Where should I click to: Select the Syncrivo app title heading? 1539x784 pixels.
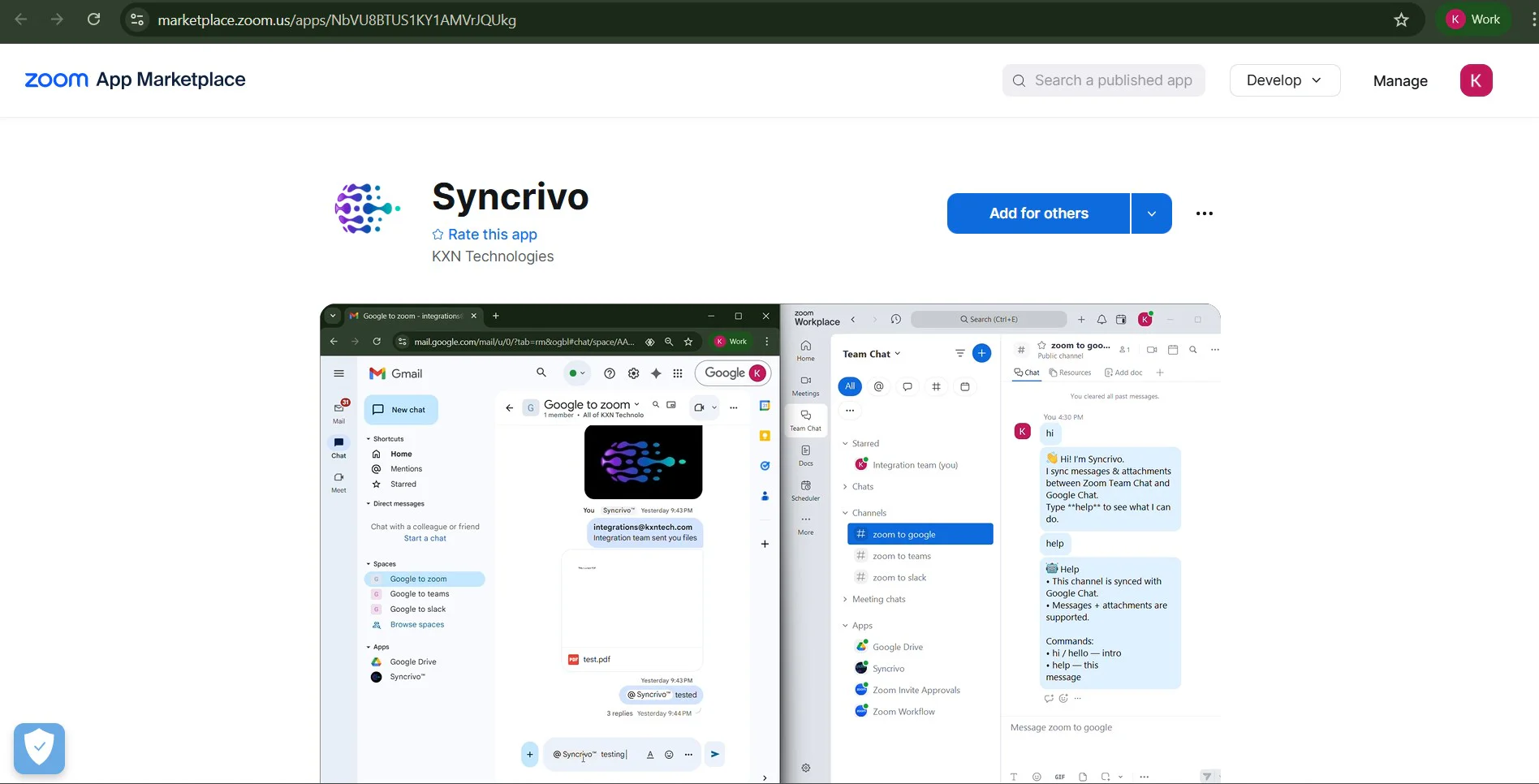click(x=511, y=196)
